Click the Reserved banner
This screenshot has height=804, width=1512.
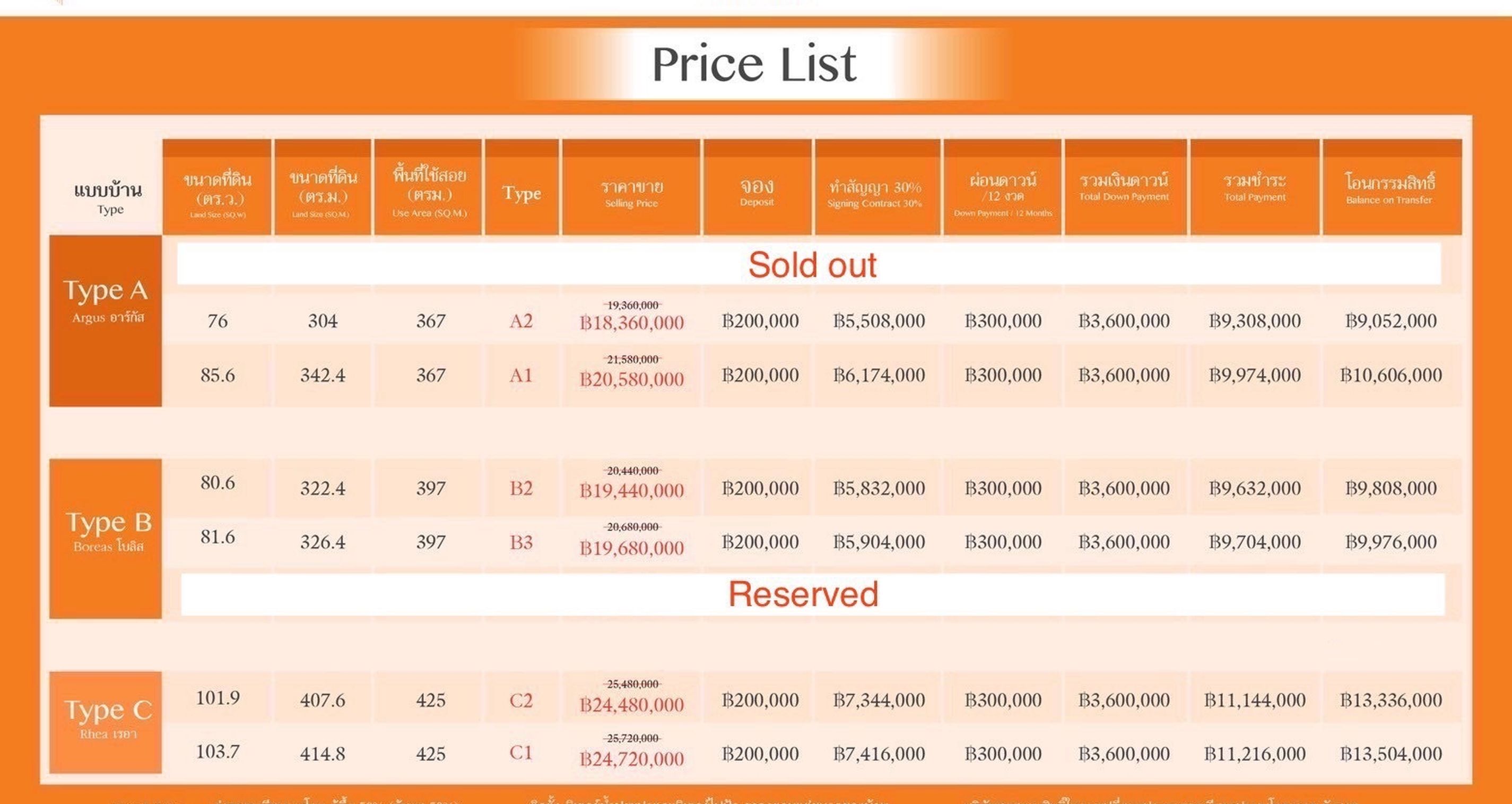813,594
